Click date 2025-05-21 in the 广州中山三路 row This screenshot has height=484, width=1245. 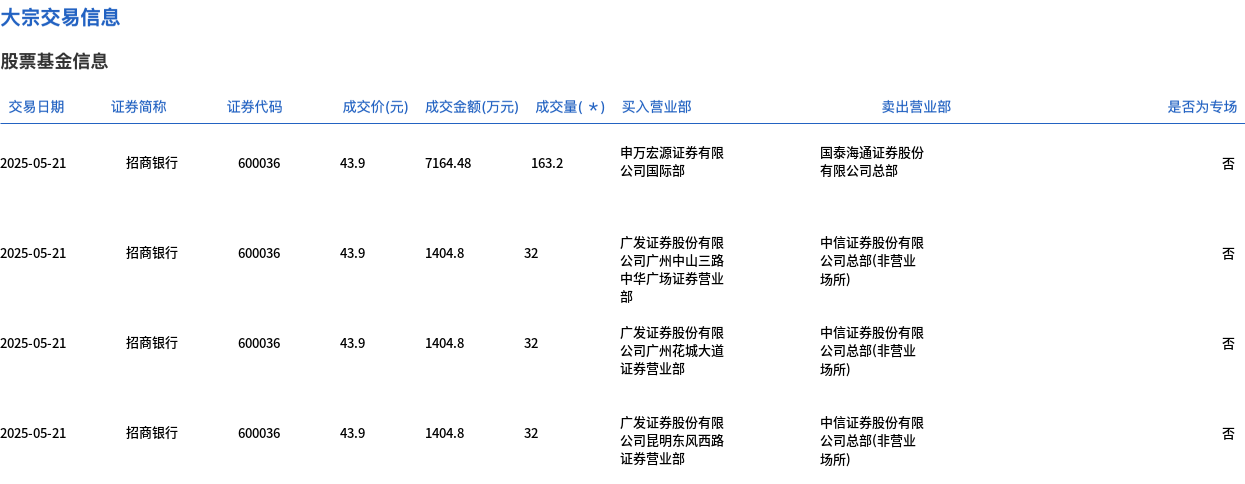pos(33,253)
